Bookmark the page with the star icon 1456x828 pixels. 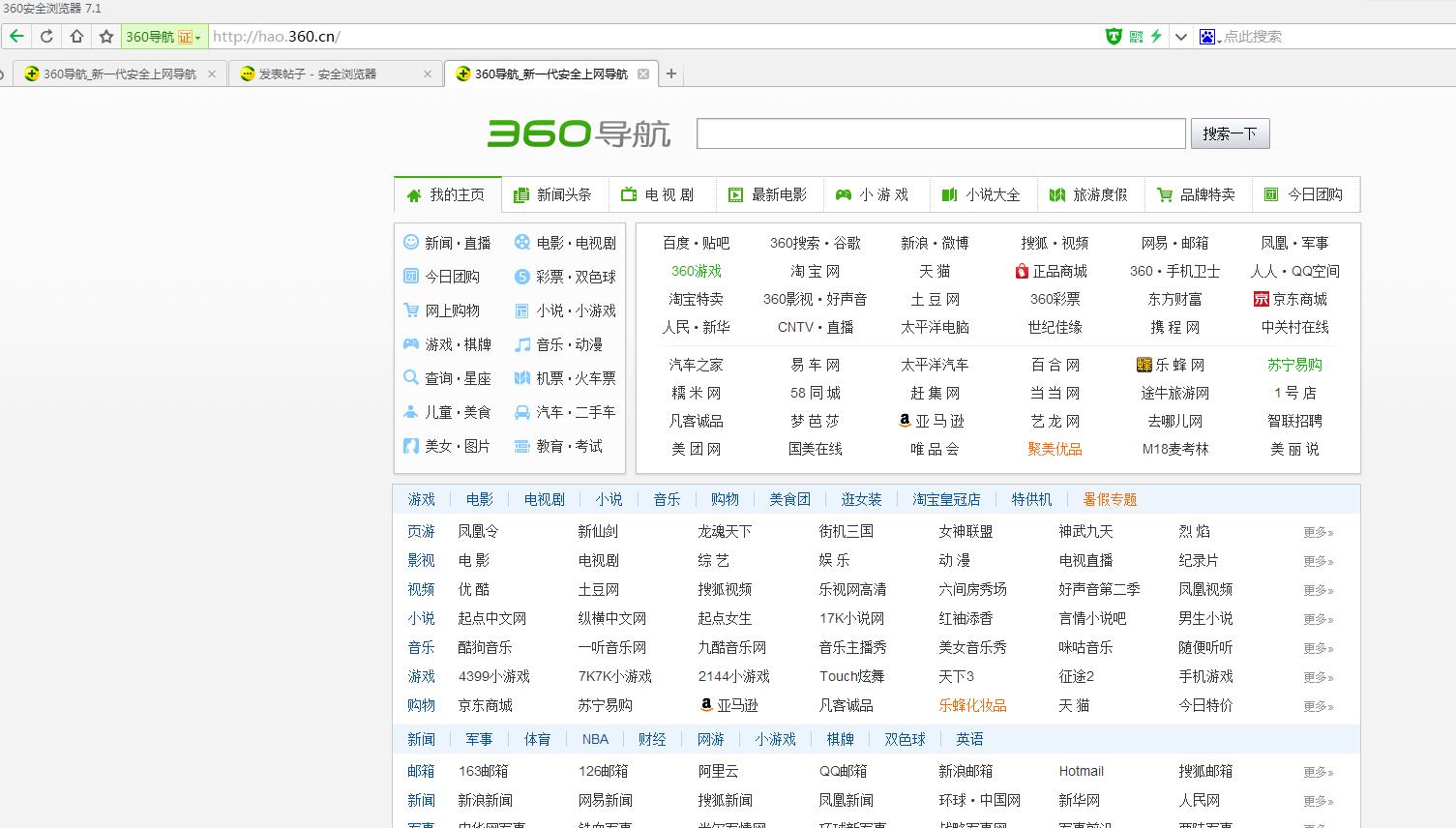coord(106,37)
